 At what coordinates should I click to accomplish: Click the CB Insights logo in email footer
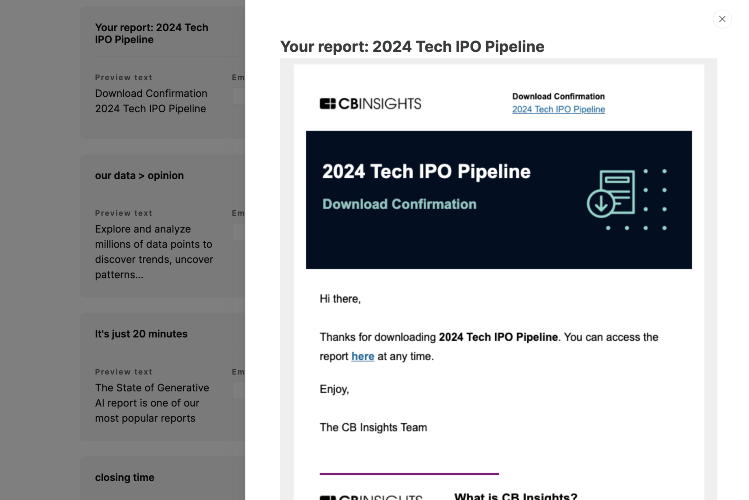pyautogui.click(x=371, y=497)
